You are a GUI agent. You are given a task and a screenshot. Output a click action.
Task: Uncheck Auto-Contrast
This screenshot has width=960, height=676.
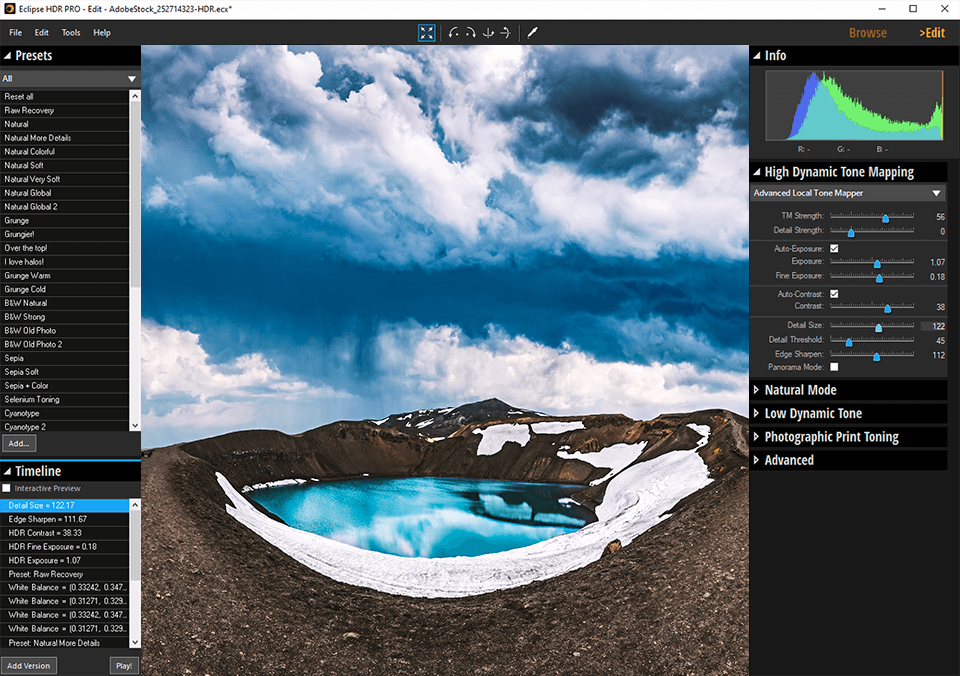pyautogui.click(x=834, y=294)
